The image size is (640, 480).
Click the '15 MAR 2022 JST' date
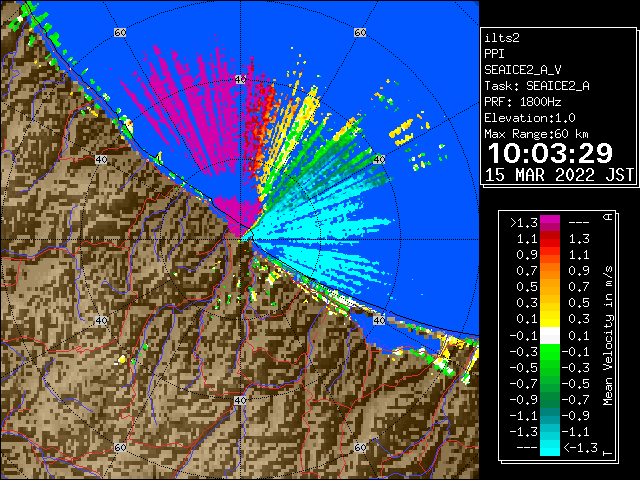point(559,175)
